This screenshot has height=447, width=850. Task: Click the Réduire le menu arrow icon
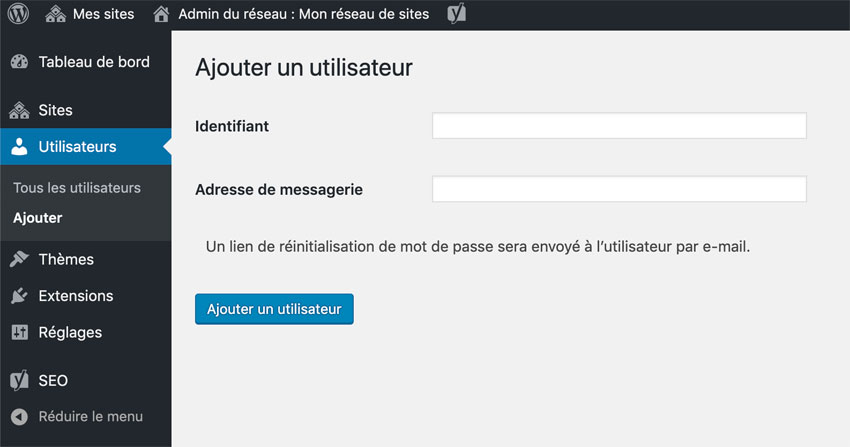tap(20, 417)
